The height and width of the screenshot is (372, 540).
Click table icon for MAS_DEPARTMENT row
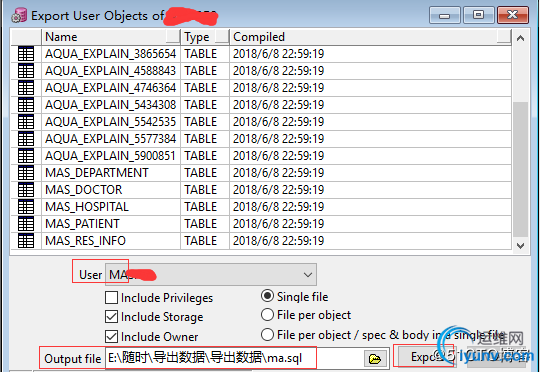coord(26,173)
